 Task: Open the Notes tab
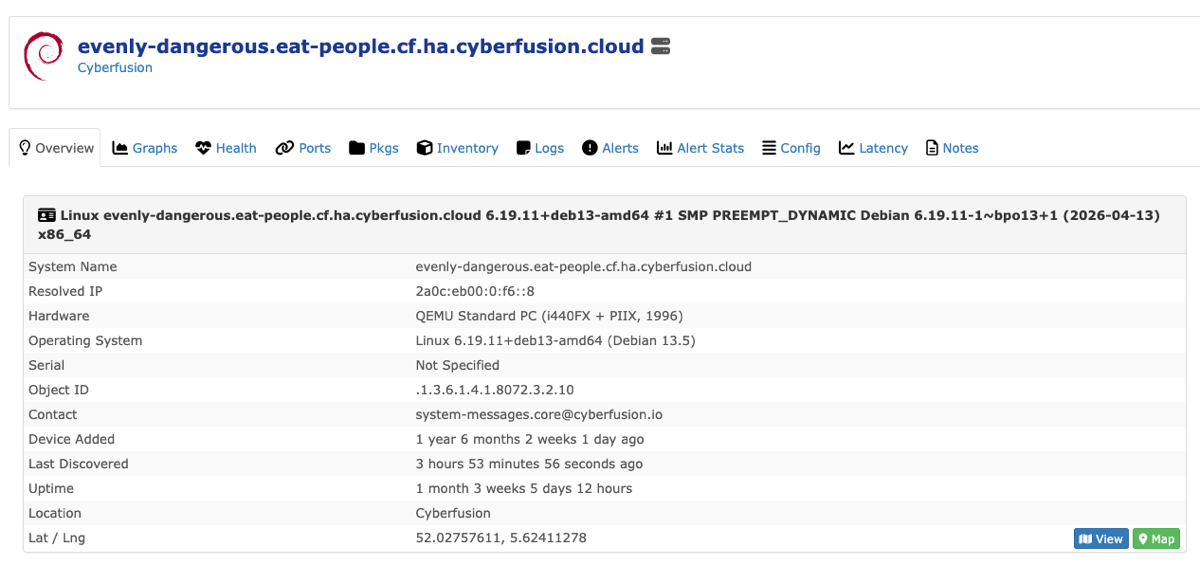point(952,148)
